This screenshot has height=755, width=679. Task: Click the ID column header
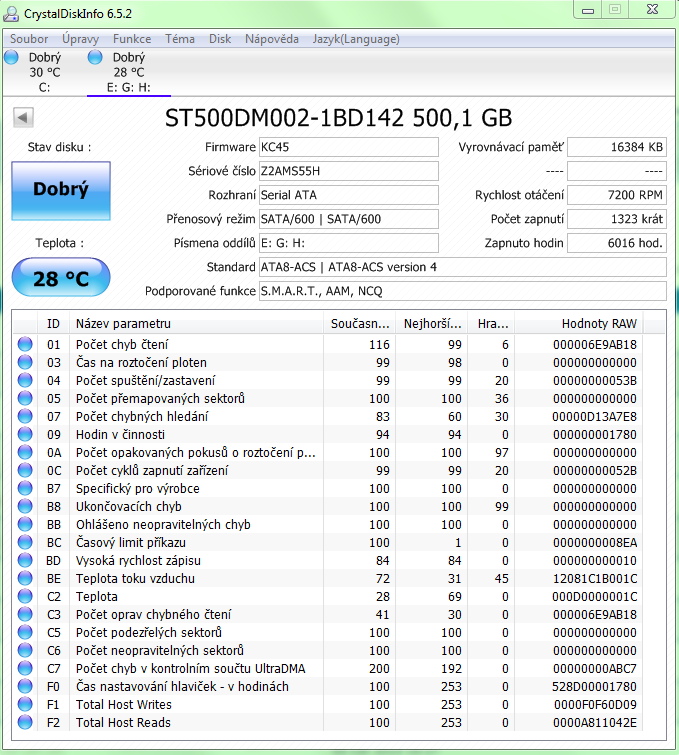(x=53, y=324)
